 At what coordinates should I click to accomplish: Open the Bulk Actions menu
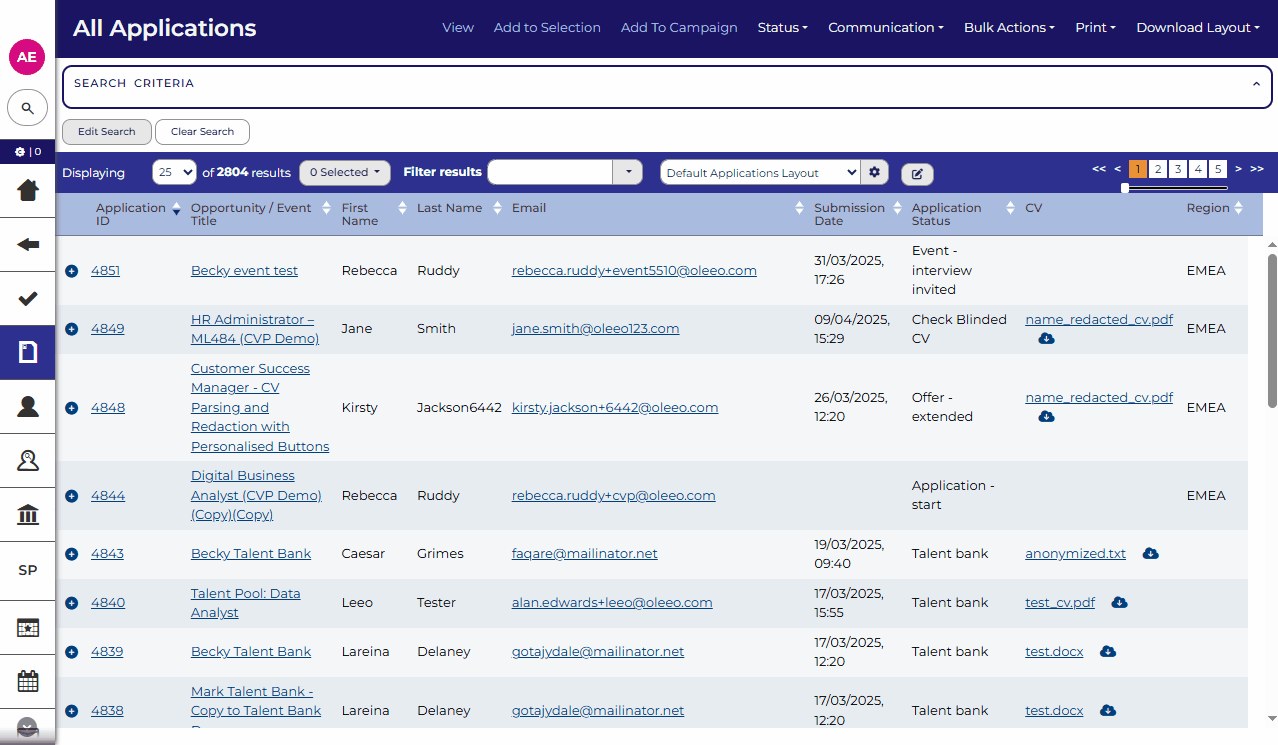click(x=1008, y=28)
